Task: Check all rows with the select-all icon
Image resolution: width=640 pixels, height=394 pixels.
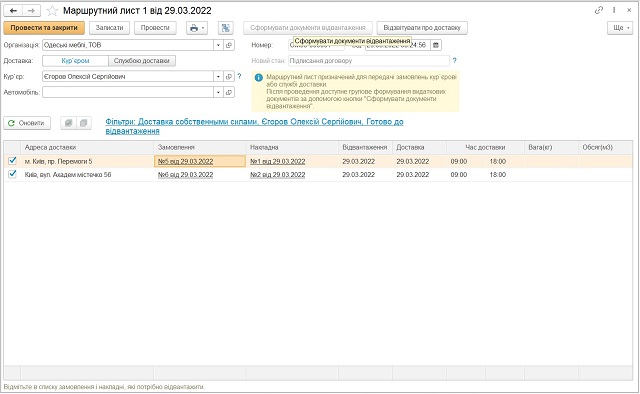Action: coord(69,123)
